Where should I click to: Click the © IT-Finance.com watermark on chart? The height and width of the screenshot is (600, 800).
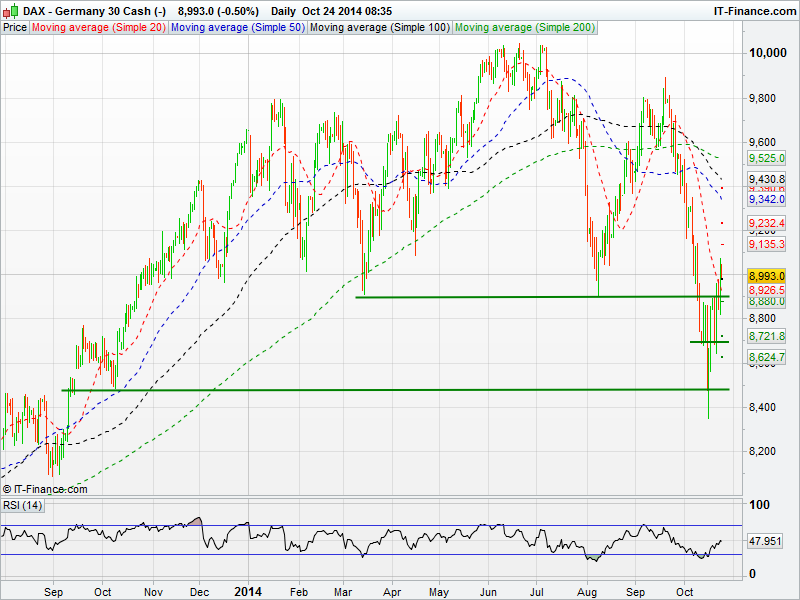pos(45,489)
